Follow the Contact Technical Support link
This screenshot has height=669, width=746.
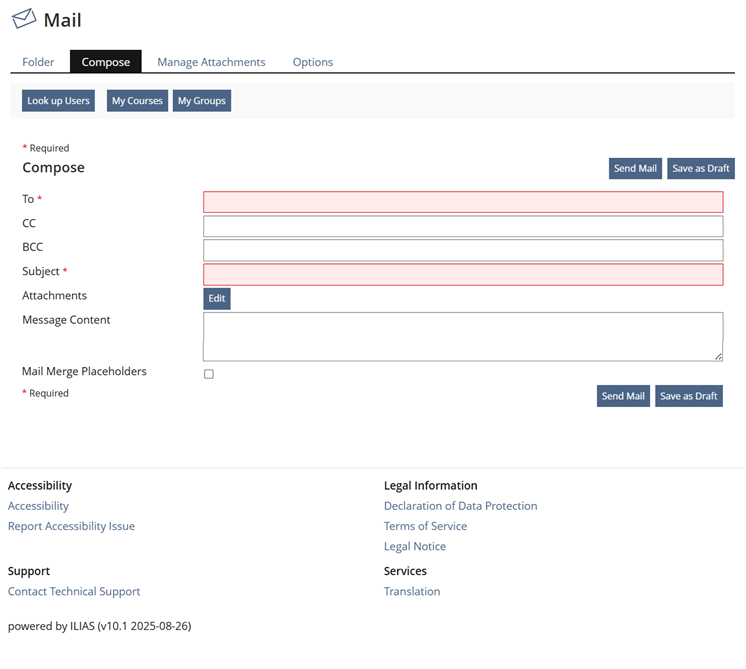point(74,591)
